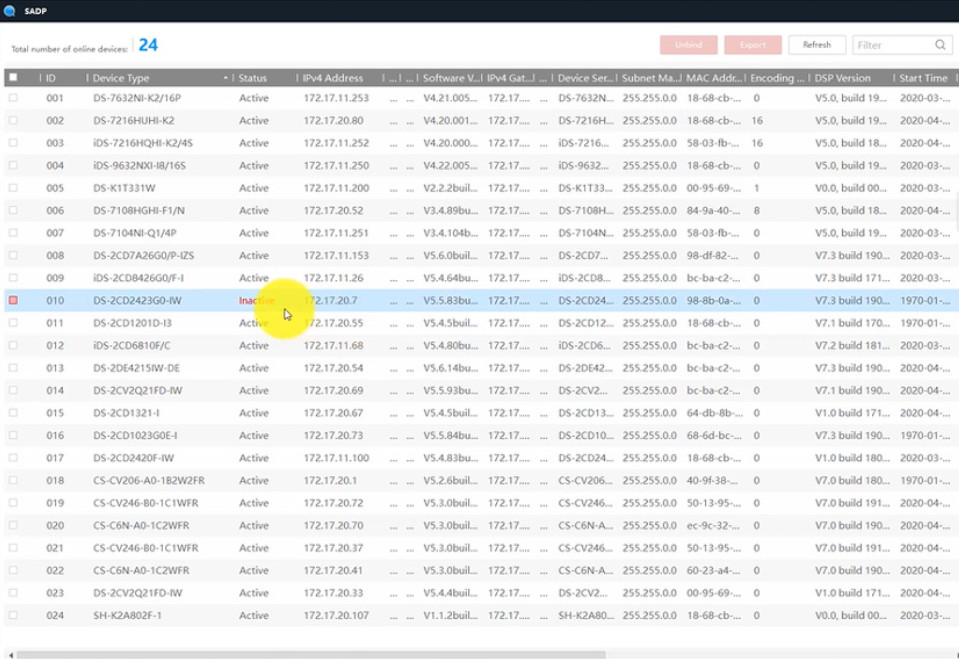
Task: Click IP address 172.17.11.68
Action: (333, 346)
